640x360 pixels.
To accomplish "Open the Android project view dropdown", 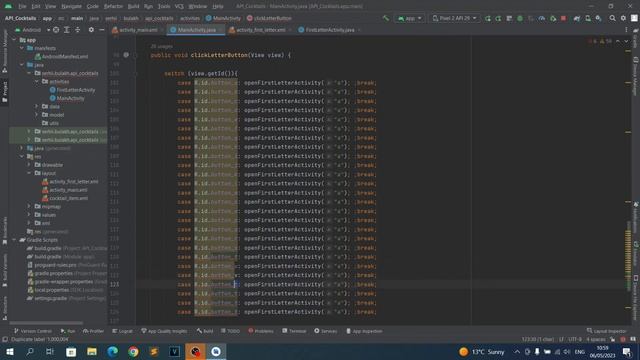I will (x=32, y=30).
